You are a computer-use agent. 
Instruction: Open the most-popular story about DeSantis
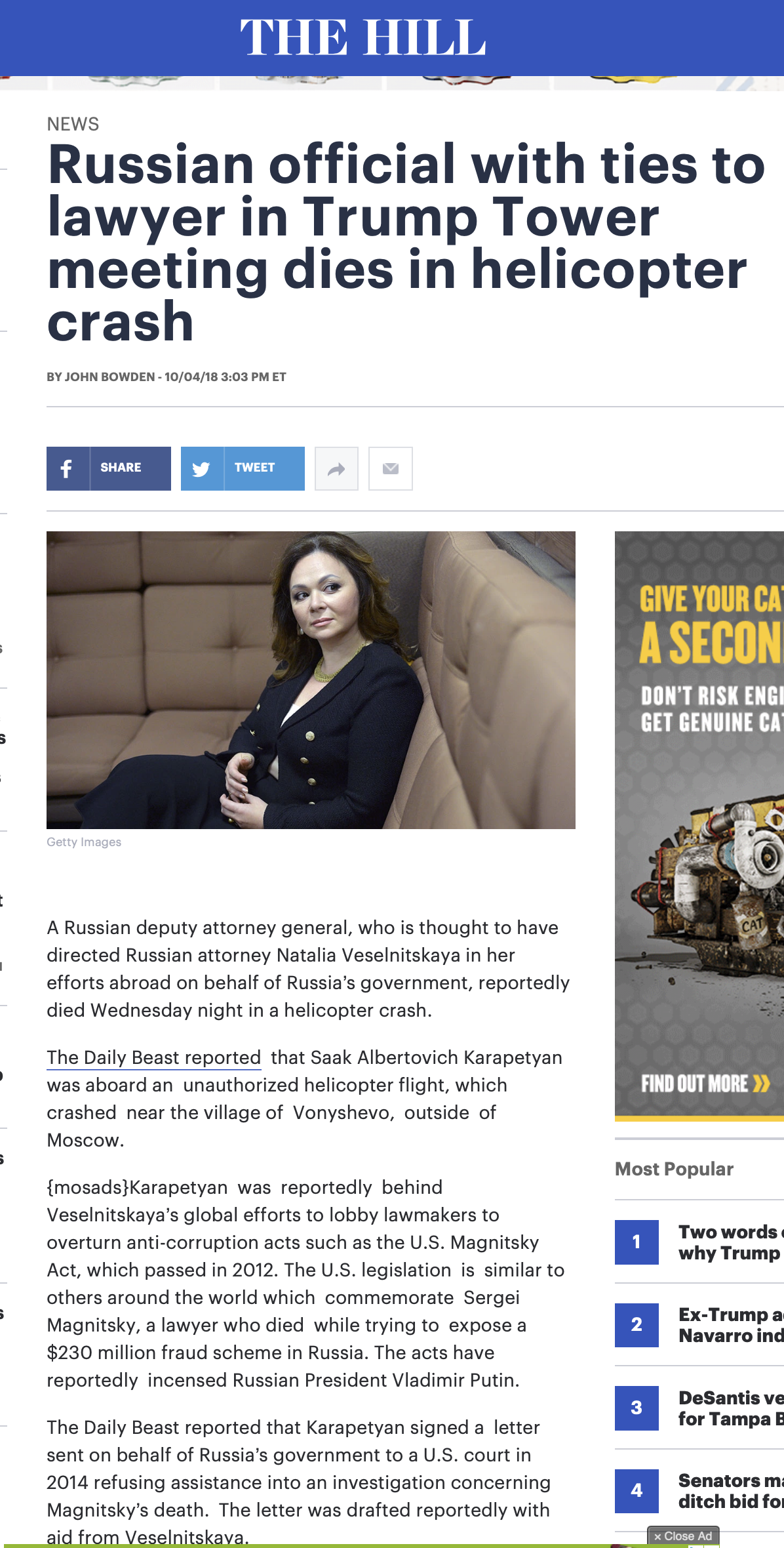tap(731, 1408)
